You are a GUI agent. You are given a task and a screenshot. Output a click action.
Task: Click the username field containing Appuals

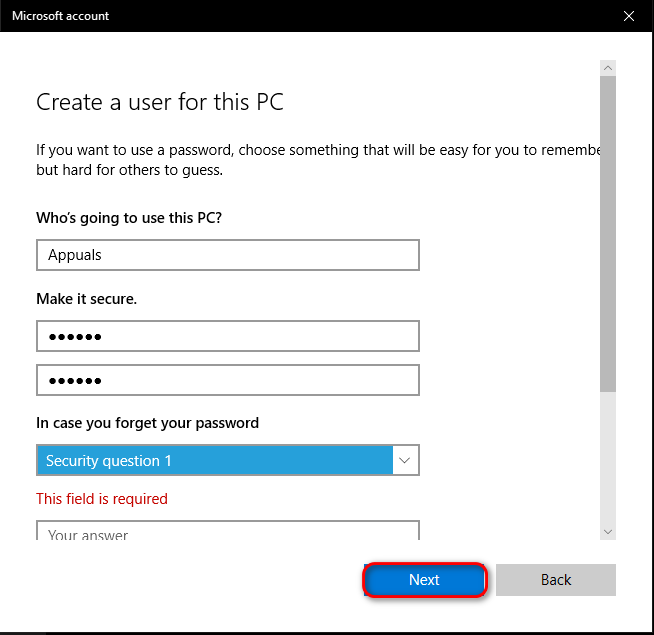tap(227, 255)
